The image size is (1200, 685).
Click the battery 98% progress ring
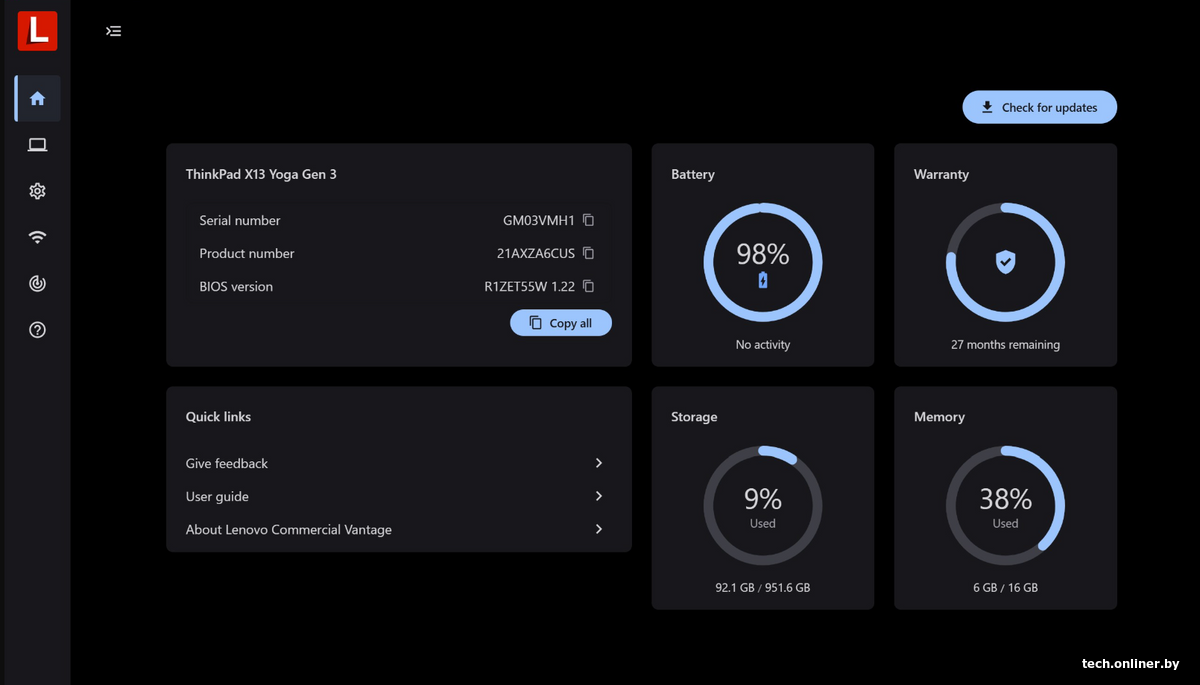(763, 262)
